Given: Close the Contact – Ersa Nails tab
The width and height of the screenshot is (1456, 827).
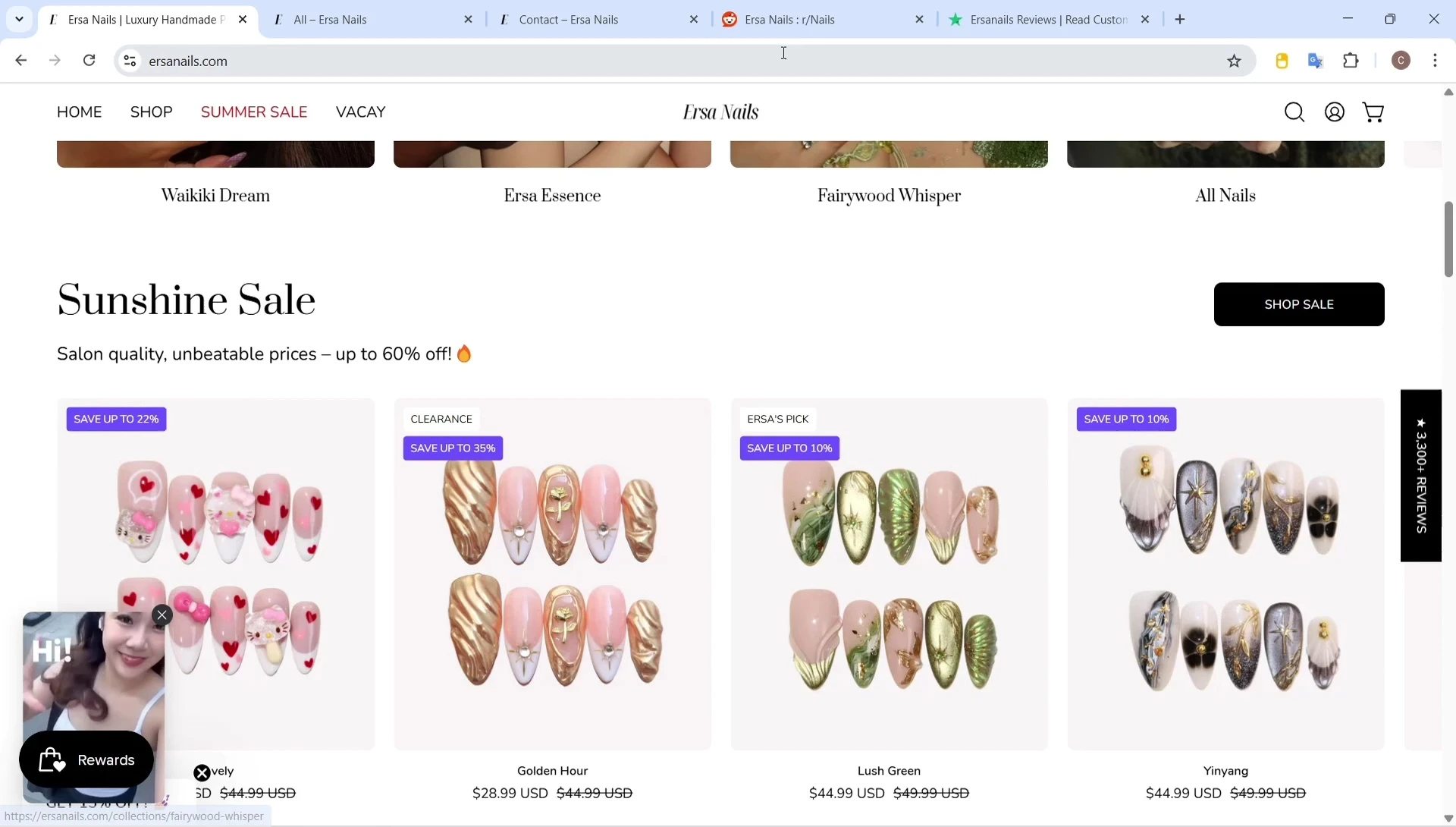Looking at the screenshot, I should [x=694, y=20].
